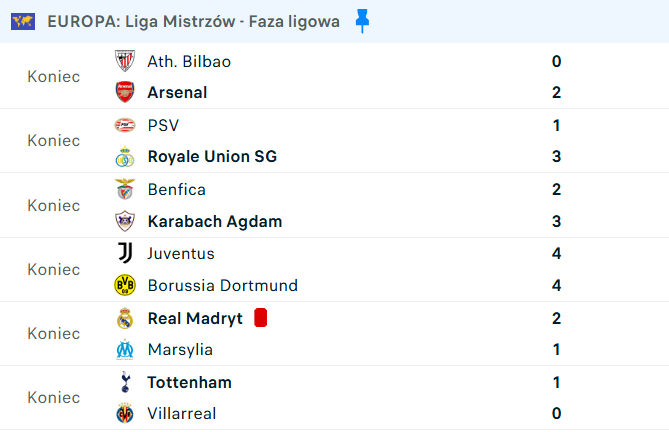This screenshot has width=669, height=432.
Task: Click the Athletic Bilbao club crest
Action: [x=125, y=61]
